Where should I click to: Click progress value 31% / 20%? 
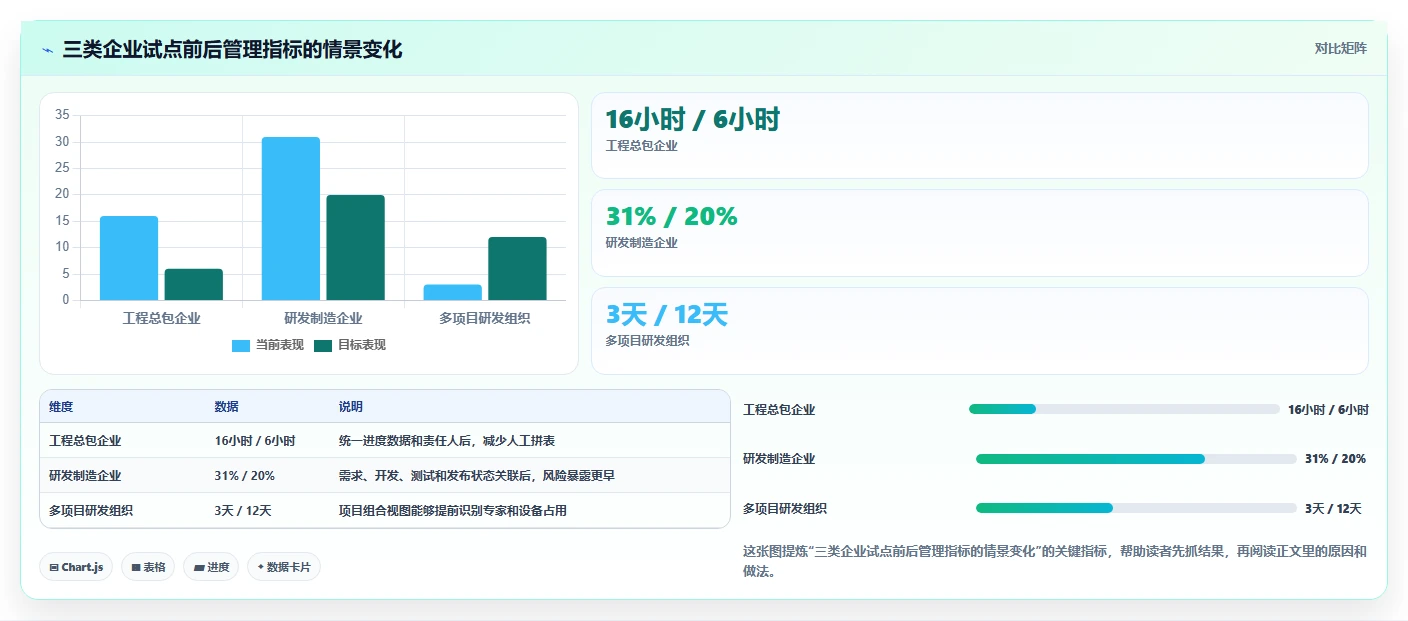(x=1335, y=459)
